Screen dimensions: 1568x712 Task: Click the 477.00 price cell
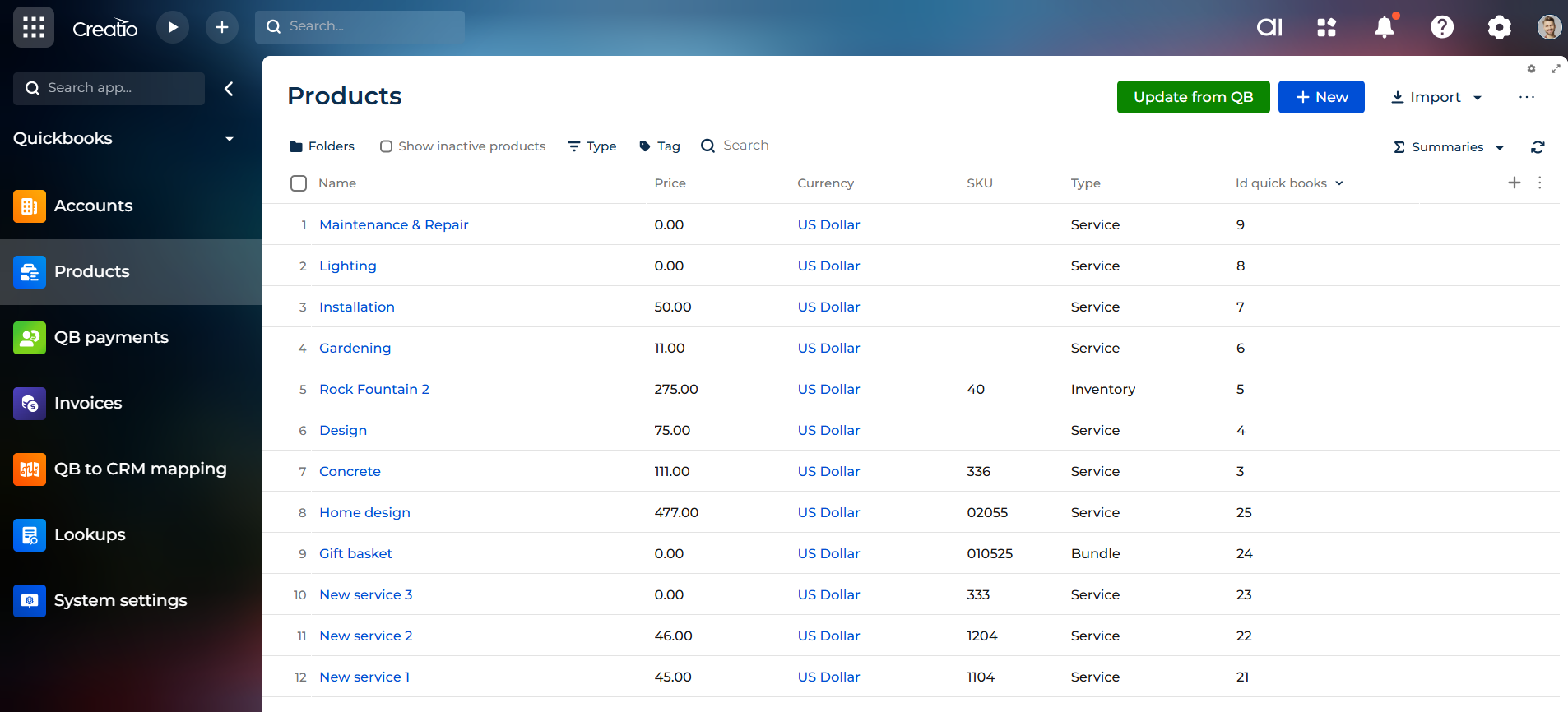point(676,512)
